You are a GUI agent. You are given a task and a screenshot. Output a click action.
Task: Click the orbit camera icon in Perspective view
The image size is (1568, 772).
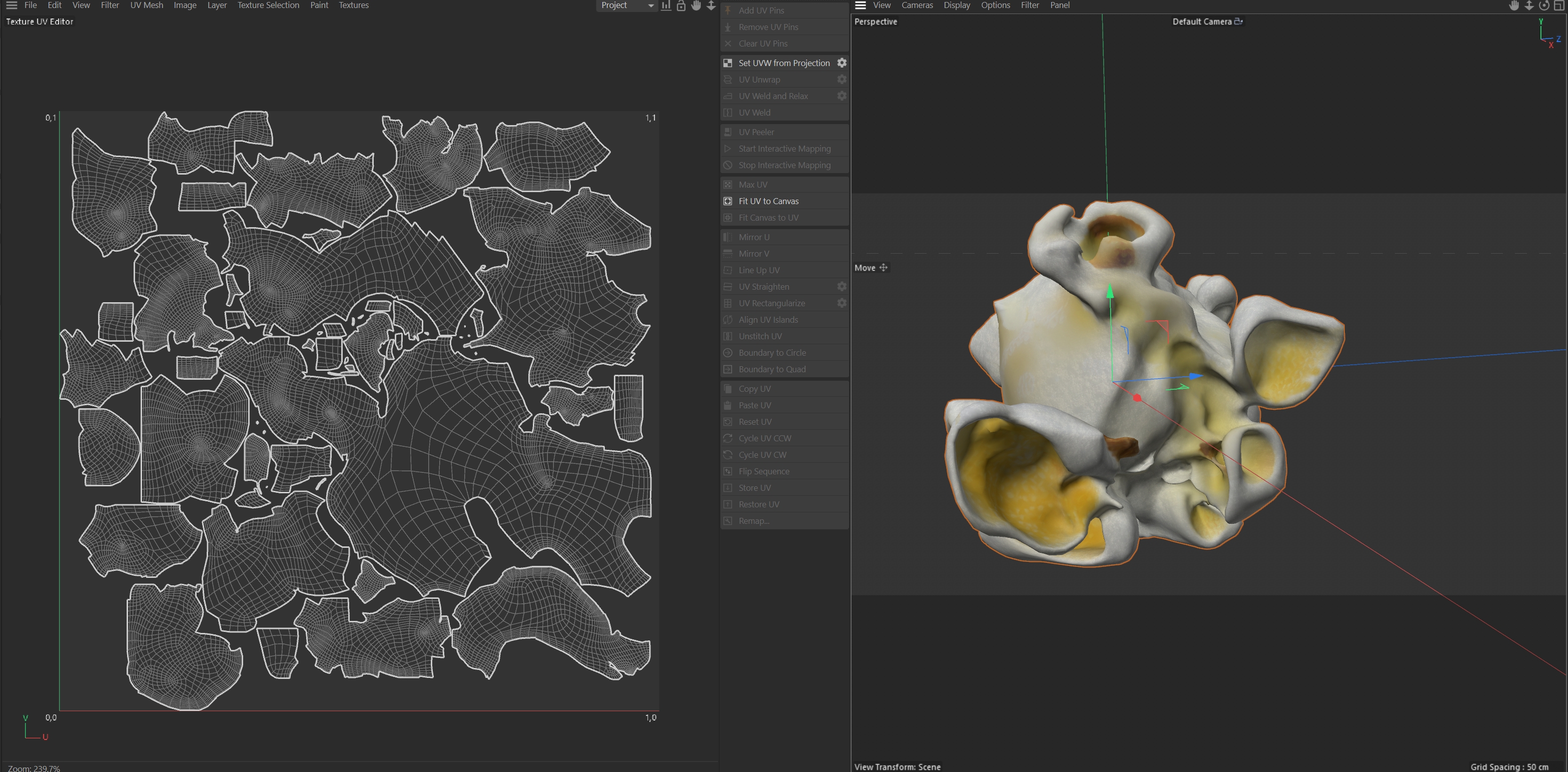pyautogui.click(x=1544, y=6)
